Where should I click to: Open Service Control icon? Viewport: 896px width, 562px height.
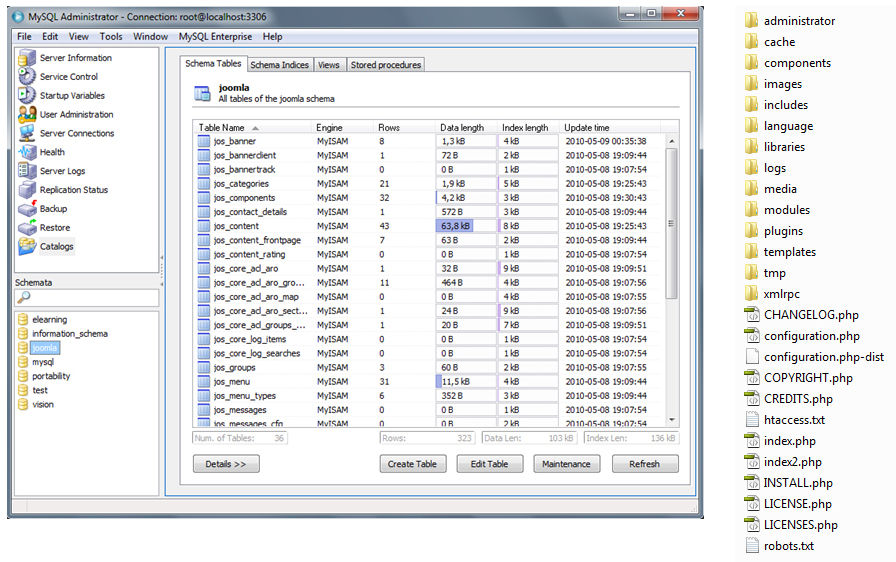26,77
